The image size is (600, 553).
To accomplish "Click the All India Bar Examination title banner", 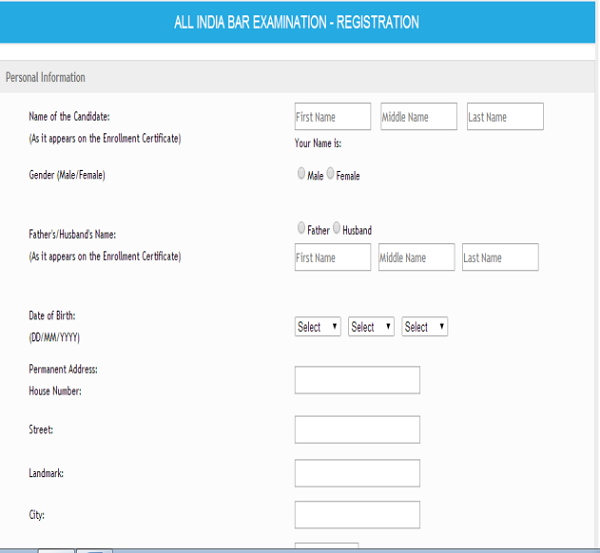I will (x=296, y=22).
